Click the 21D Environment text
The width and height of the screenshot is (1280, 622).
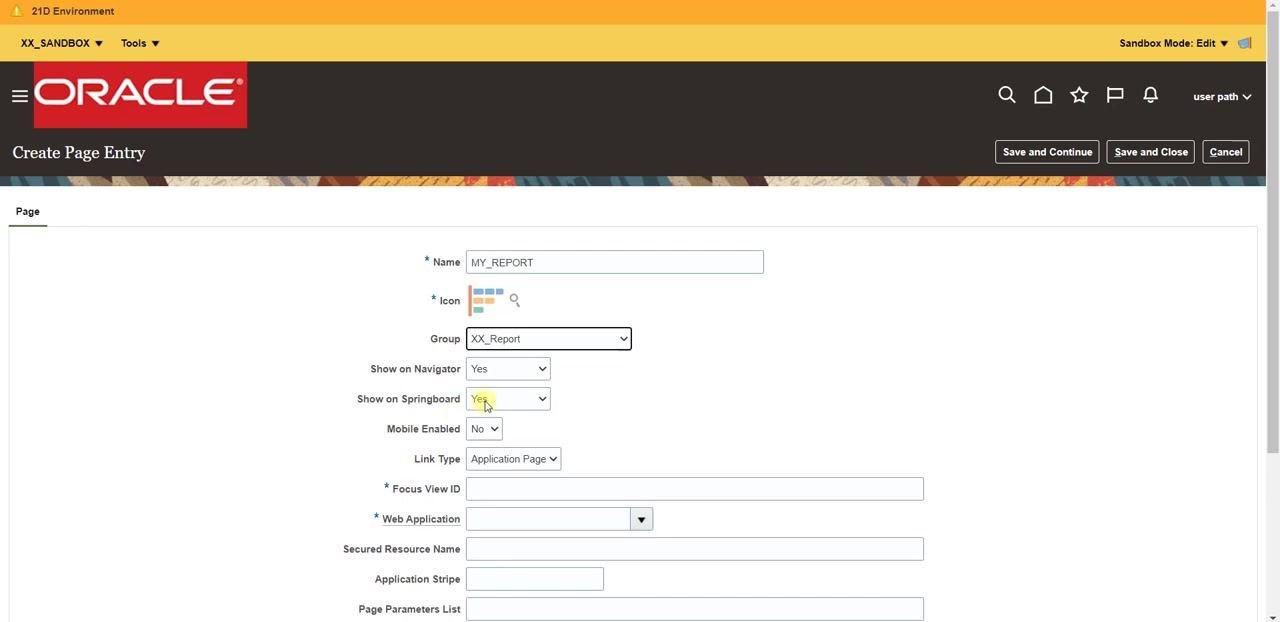(x=73, y=11)
